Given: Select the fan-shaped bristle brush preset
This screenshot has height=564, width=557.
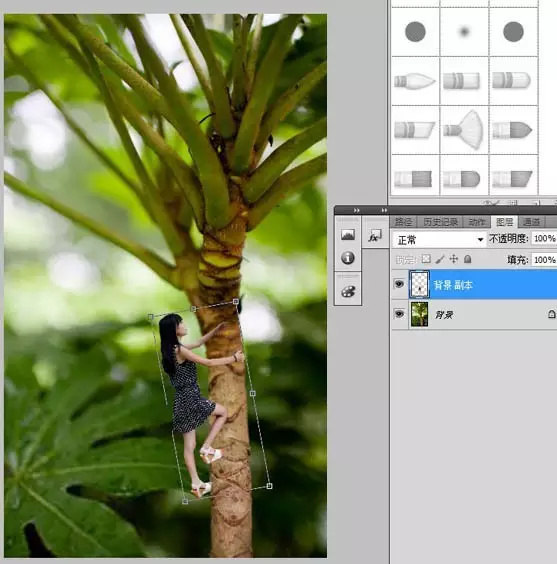Looking at the screenshot, I should click(x=464, y=130).
